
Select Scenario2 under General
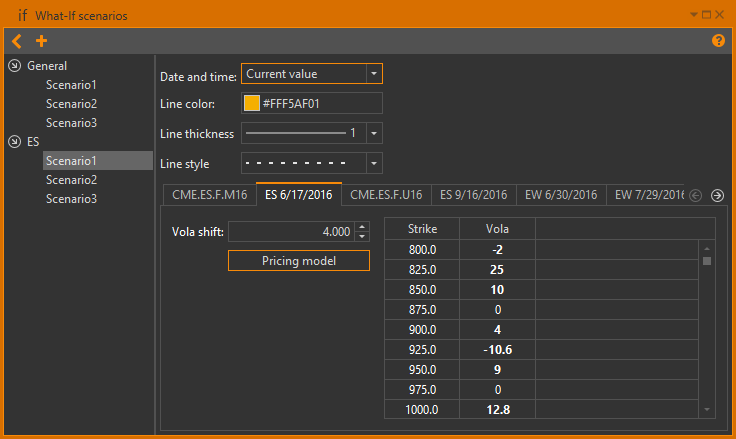pyautogui.click(x=71, y=104)
